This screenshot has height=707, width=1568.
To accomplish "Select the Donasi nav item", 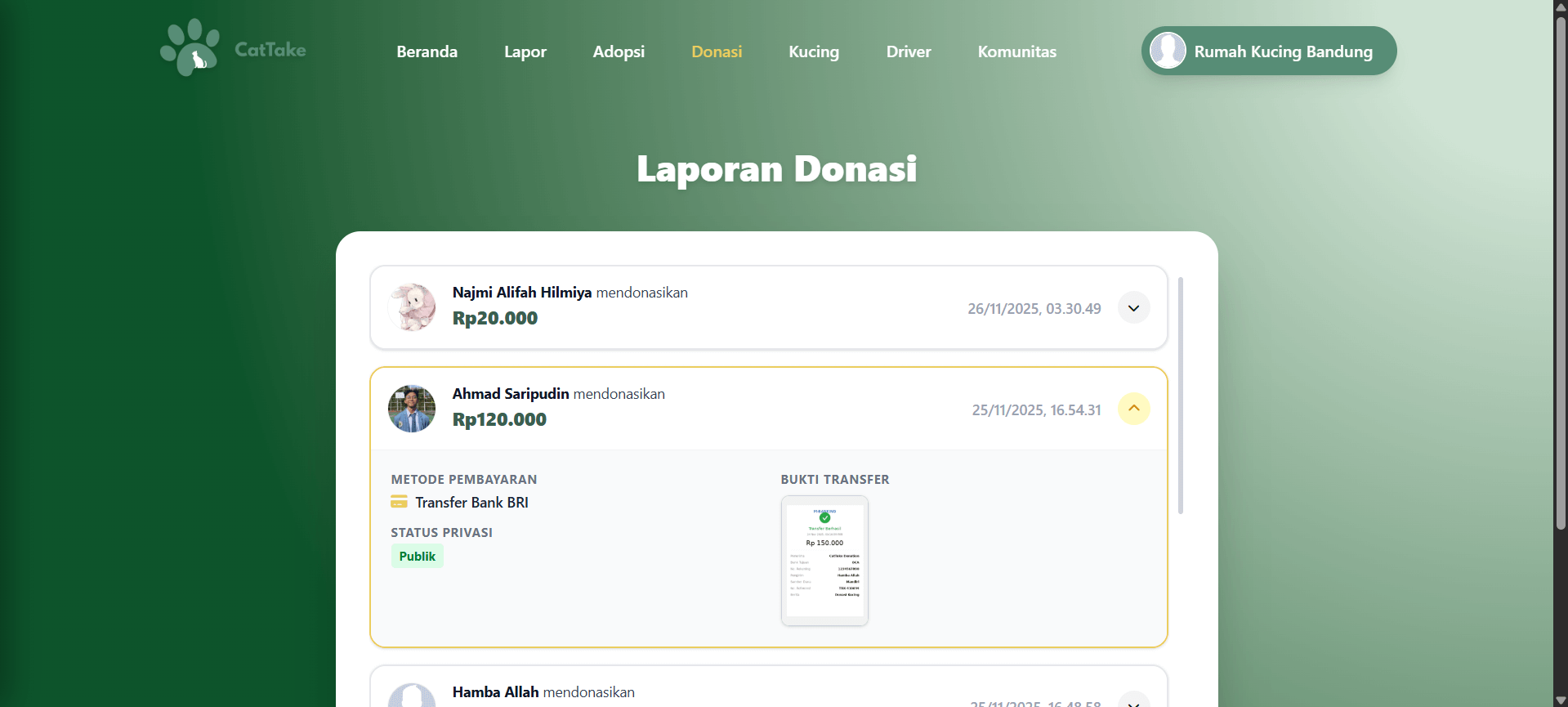I will pos(717,51).
